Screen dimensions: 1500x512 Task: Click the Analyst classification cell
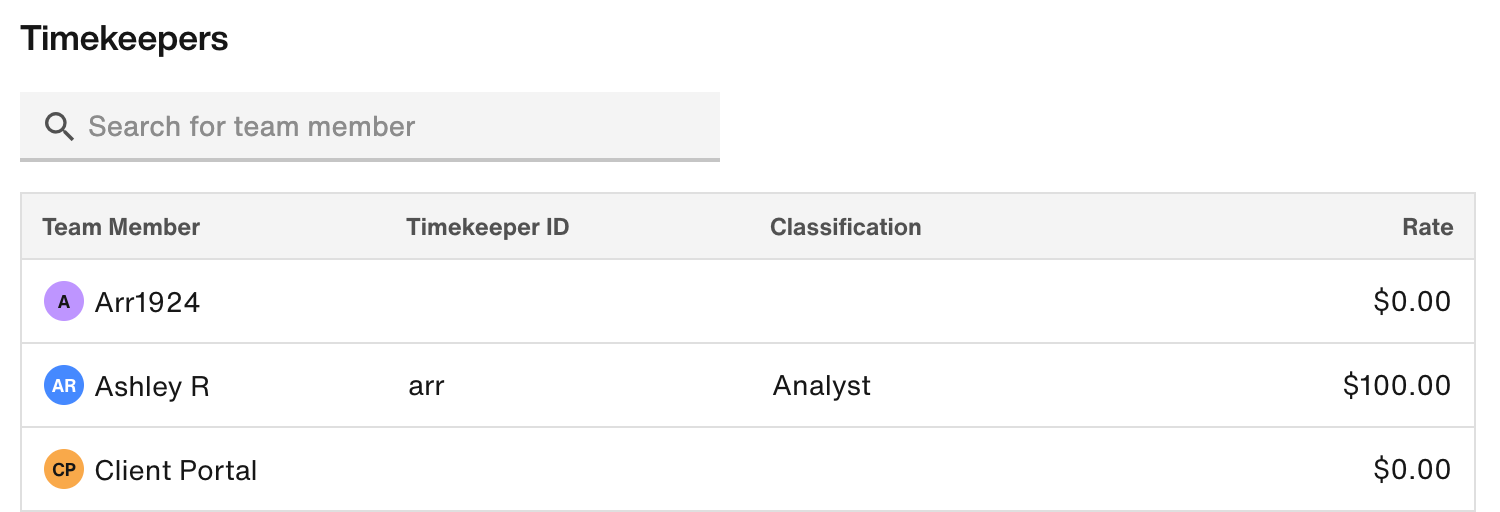click(x=821, y=386)
